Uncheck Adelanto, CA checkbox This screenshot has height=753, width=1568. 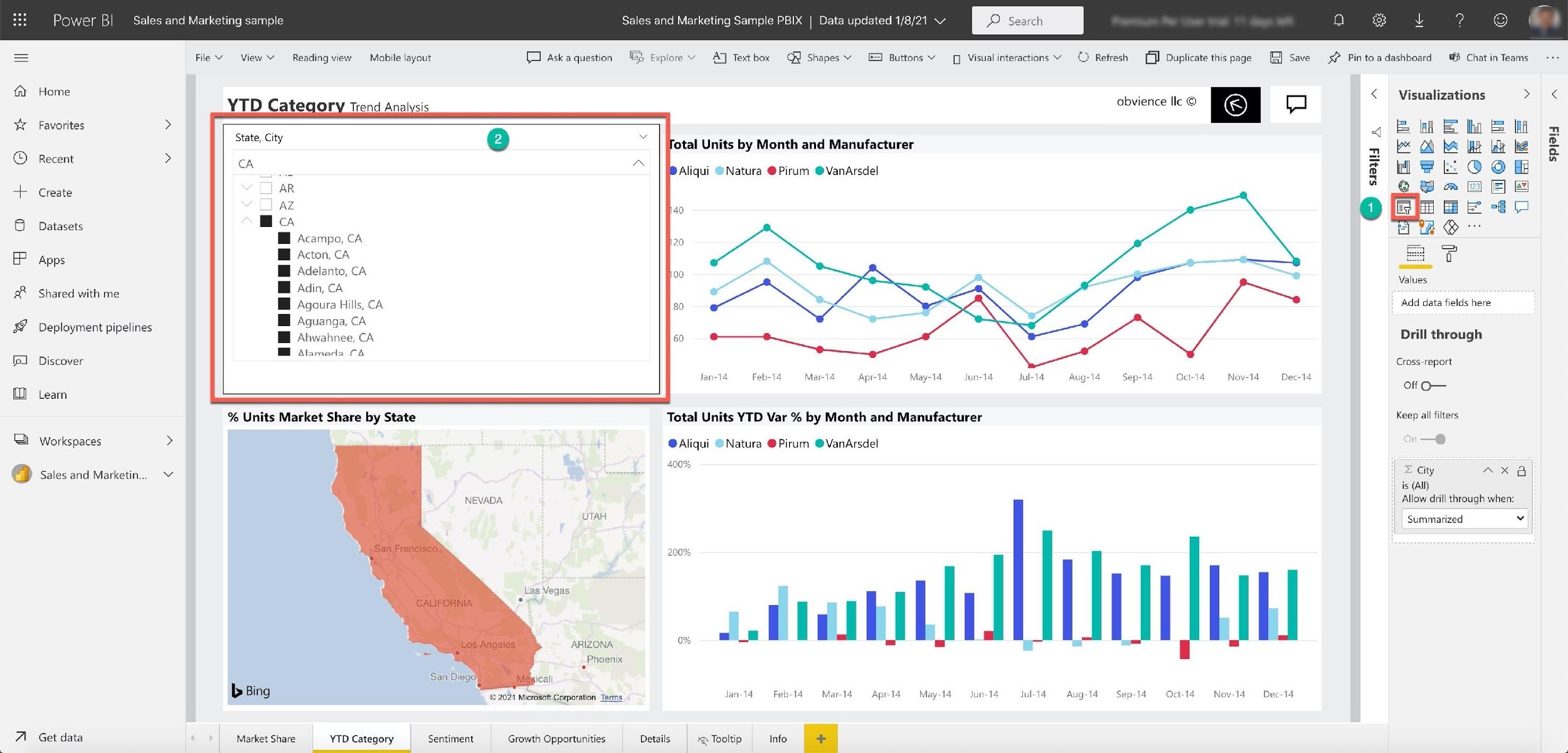coord(284,271)
